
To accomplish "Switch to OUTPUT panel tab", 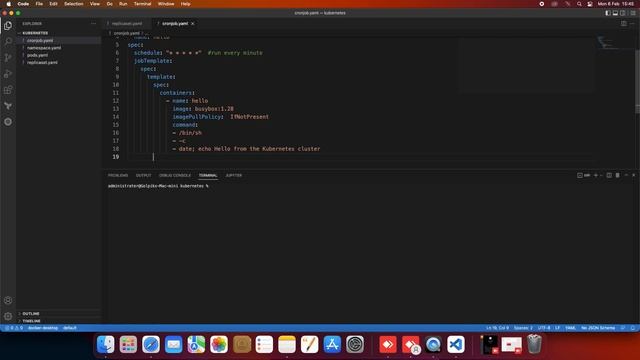I will [143, 175].
